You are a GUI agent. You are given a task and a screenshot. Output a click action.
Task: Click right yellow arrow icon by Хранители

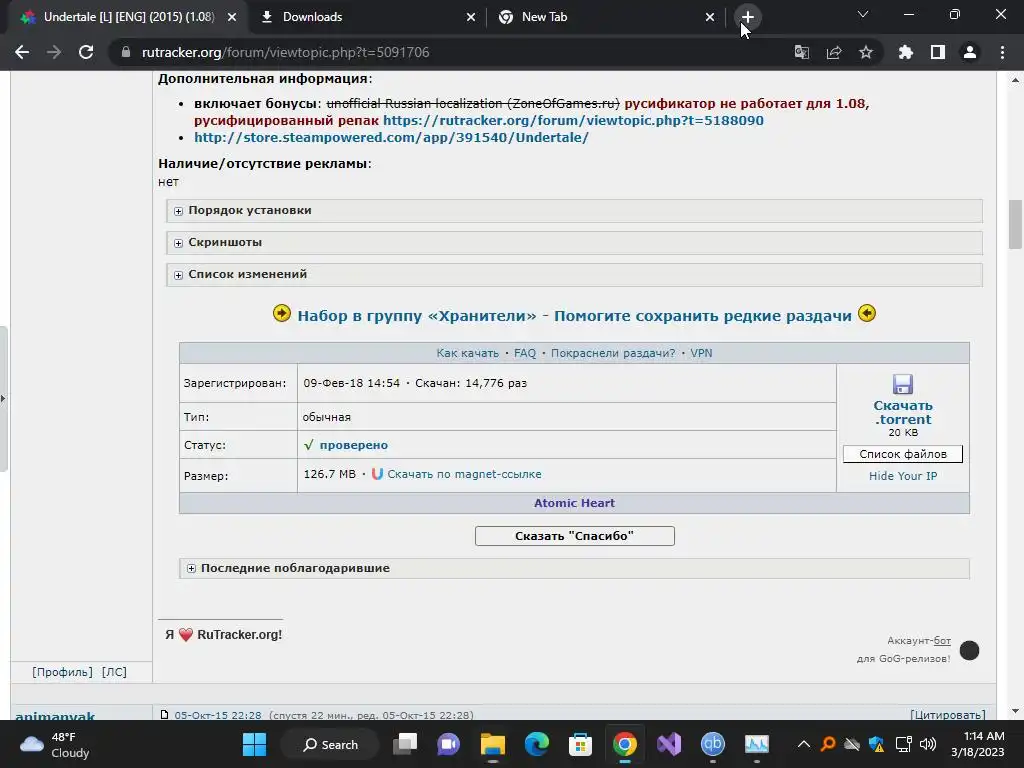pyautogui.click(x=867, y=313)
